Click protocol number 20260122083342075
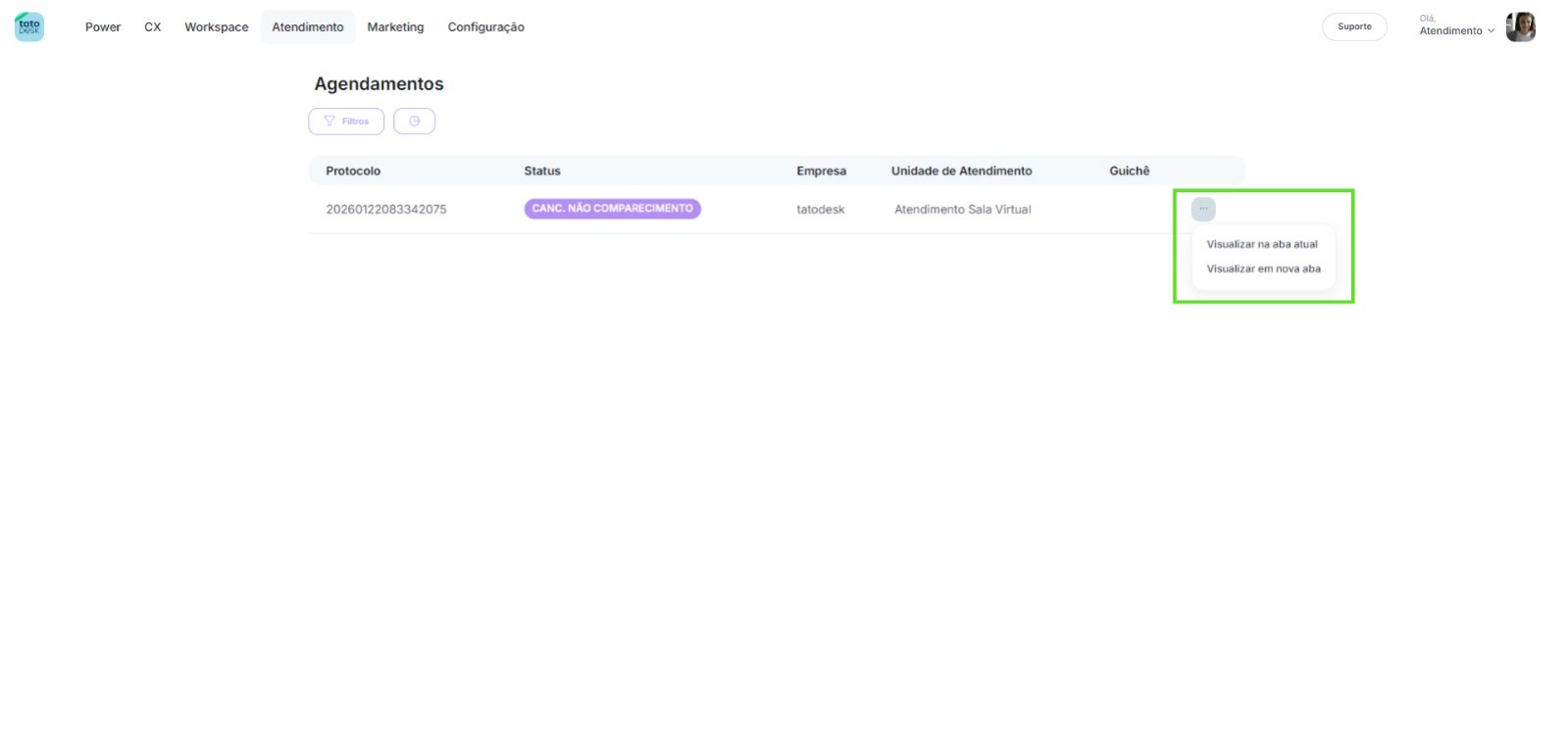 pyautogui.click(x=386, y=210)
